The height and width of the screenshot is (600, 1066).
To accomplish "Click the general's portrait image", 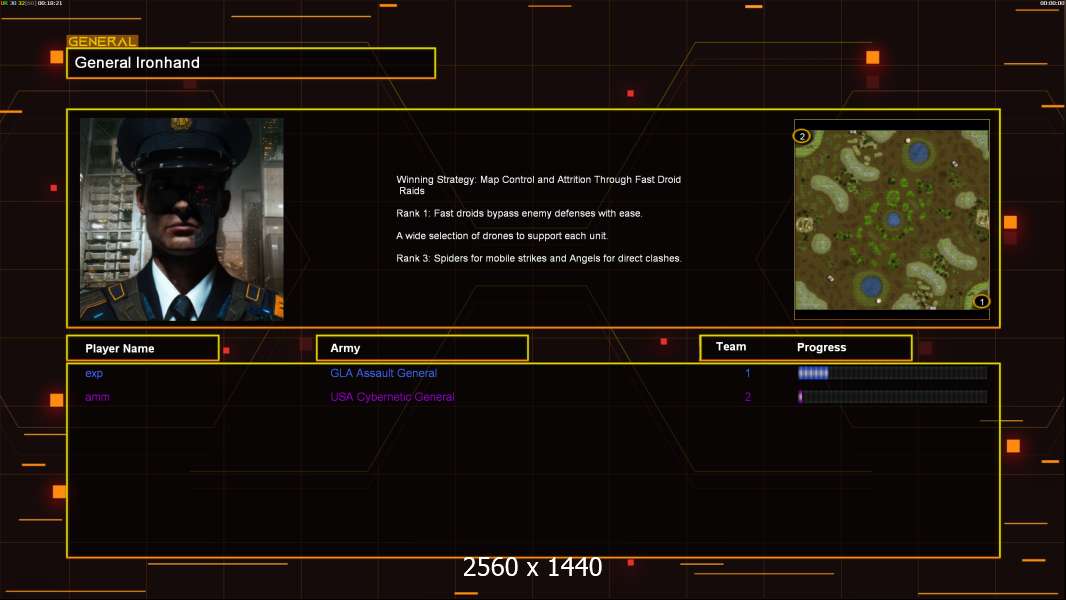I will pos(182,219).
